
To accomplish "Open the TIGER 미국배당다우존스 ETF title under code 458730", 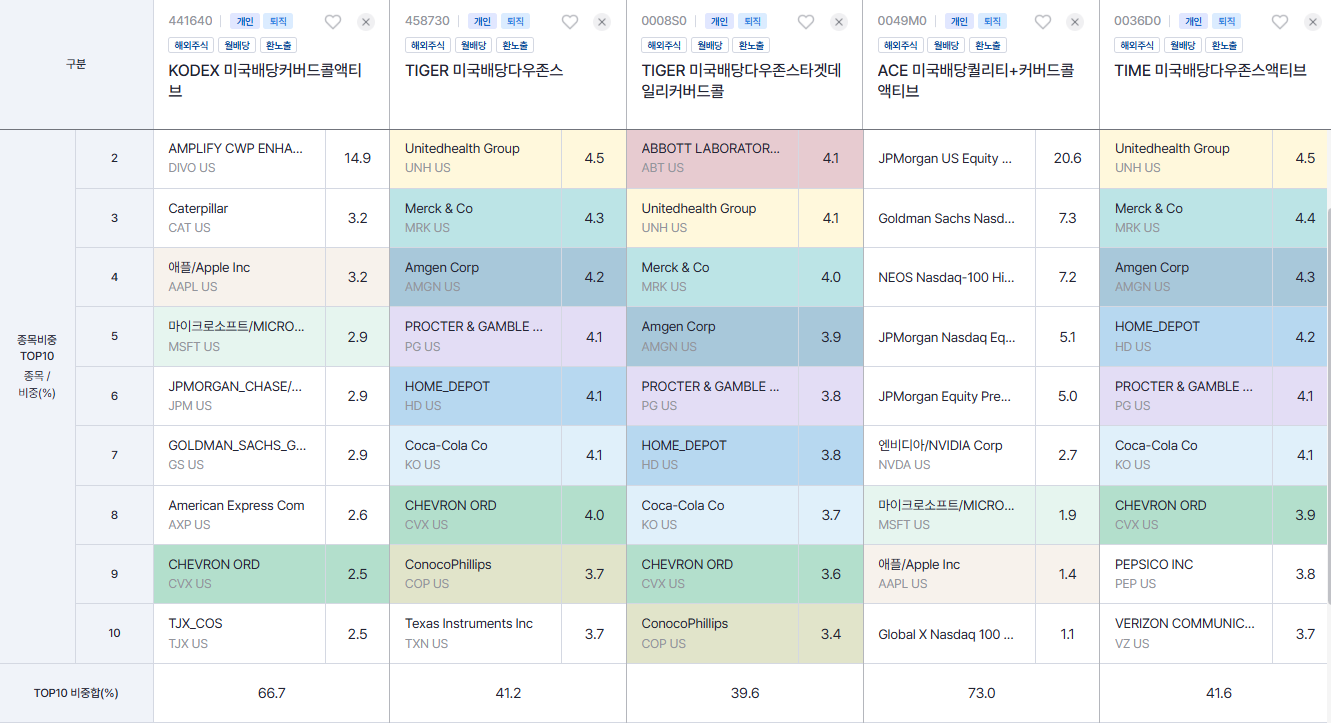I will point(484,70).
